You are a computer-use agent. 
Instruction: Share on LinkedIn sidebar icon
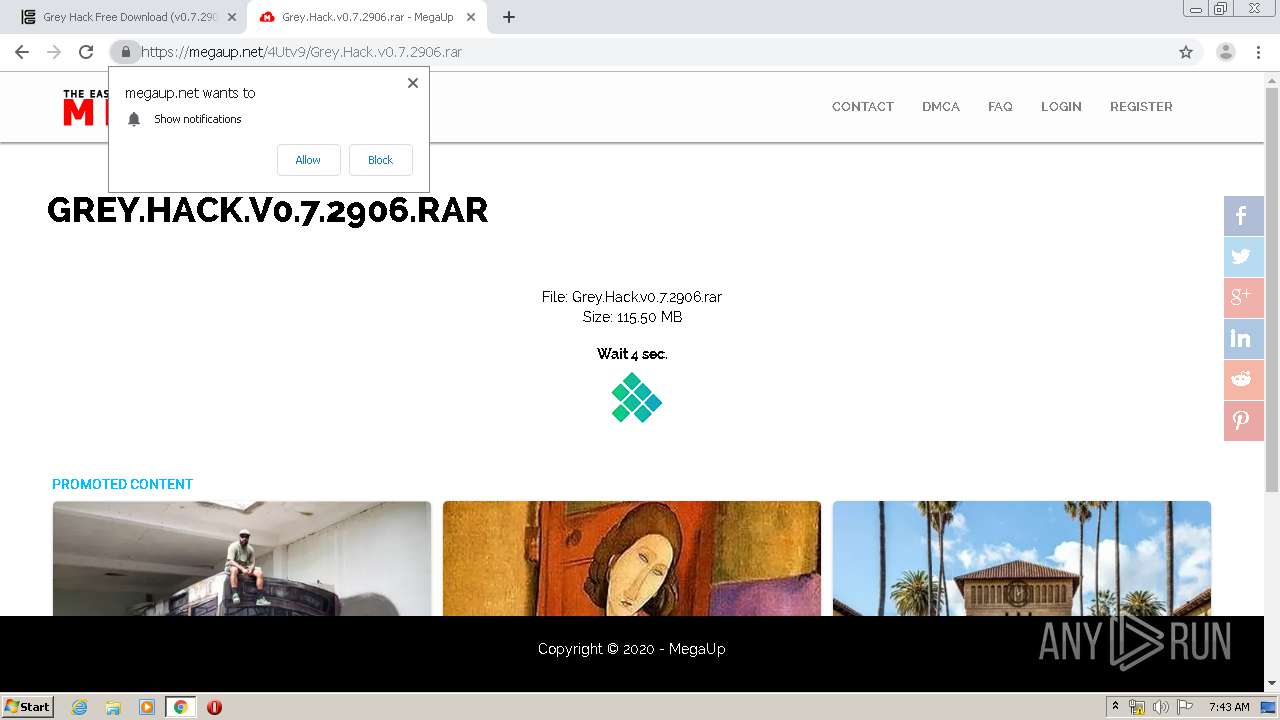point(1243,339)
